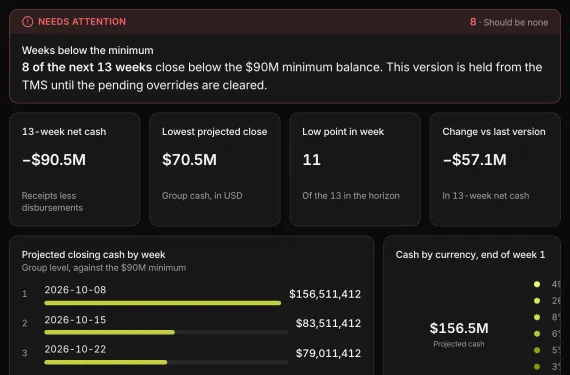This screenshot has width=570, height=375.
Task: Click 'Cash by currency, end of week 1' heading
Action: [470, 255]
